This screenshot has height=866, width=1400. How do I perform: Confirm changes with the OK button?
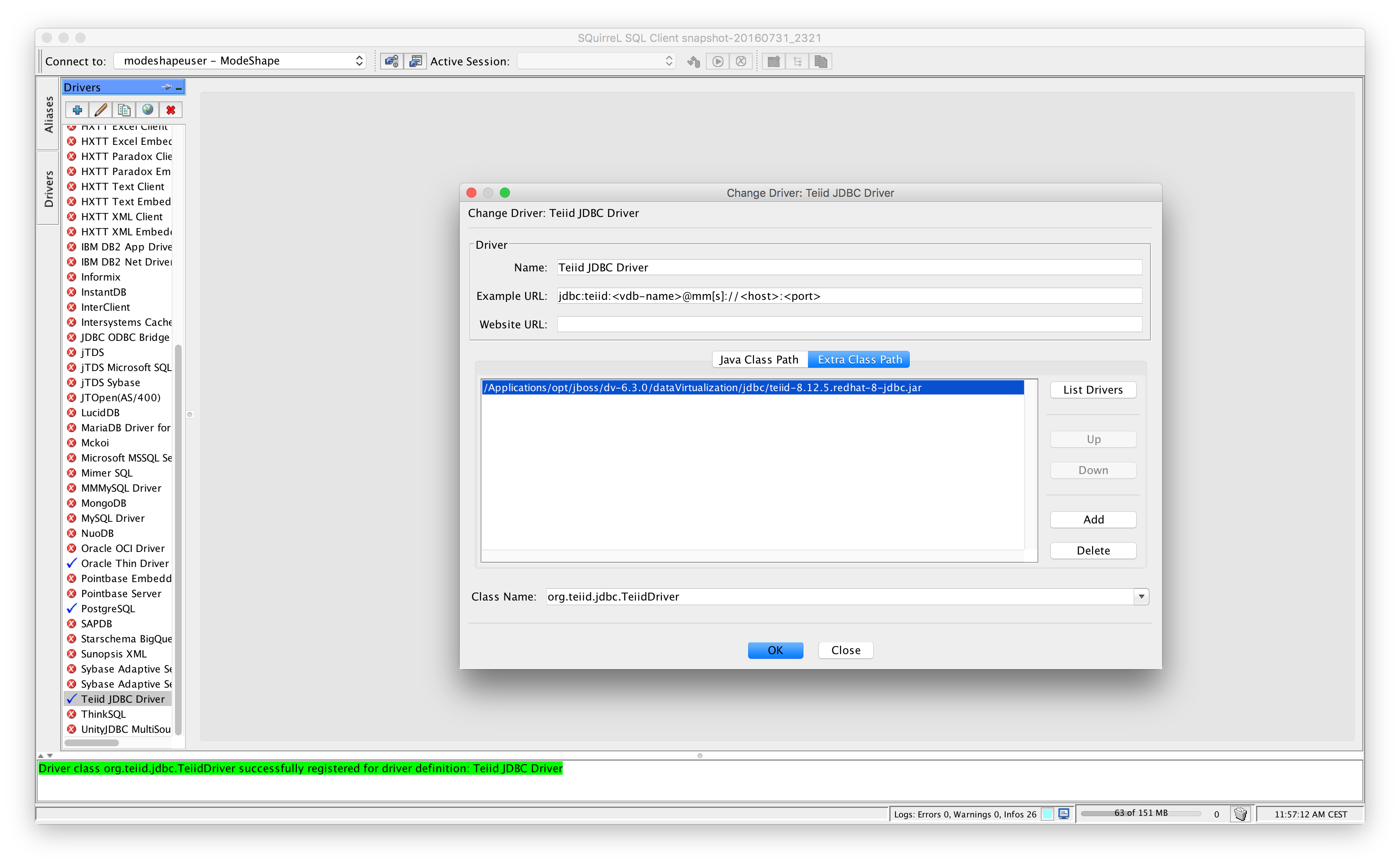[x=775, y=650]
